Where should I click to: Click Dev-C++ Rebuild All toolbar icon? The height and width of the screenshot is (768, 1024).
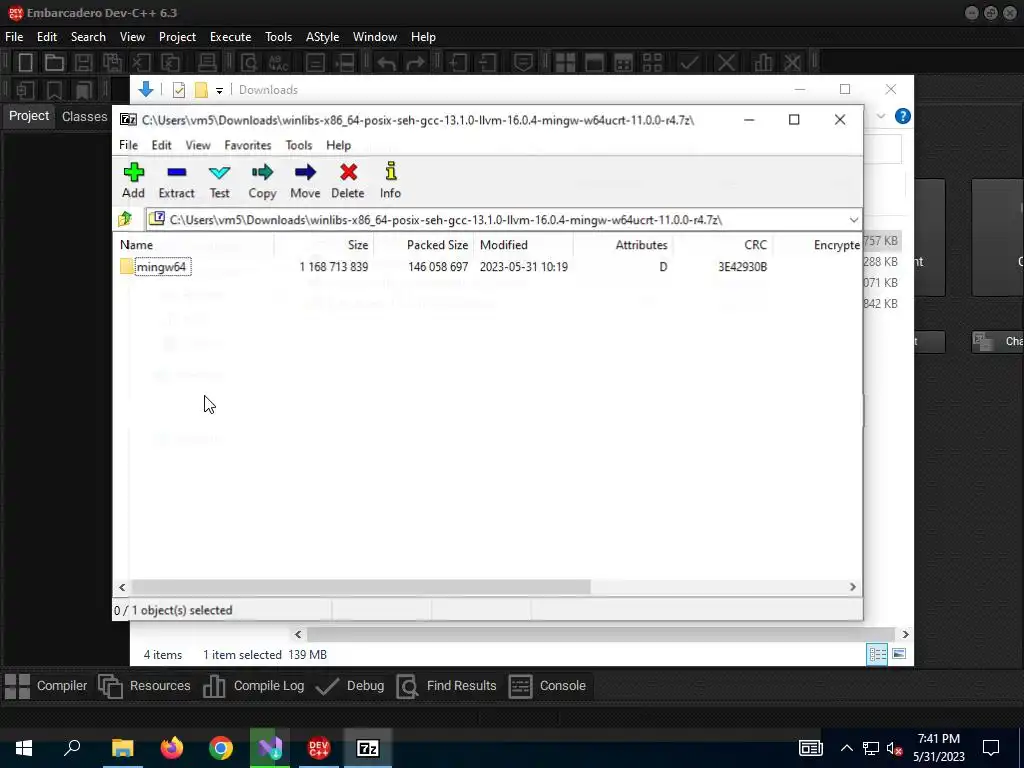coord(652,63)
